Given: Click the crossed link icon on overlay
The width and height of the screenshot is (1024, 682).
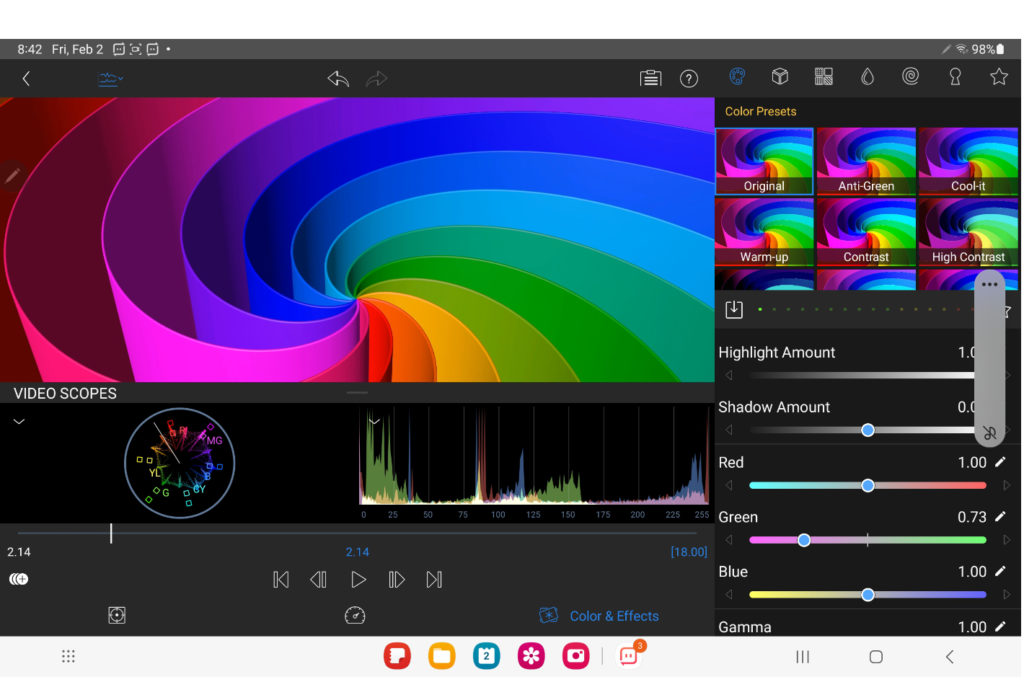Looking at the screenshot, I should (989, 432).
